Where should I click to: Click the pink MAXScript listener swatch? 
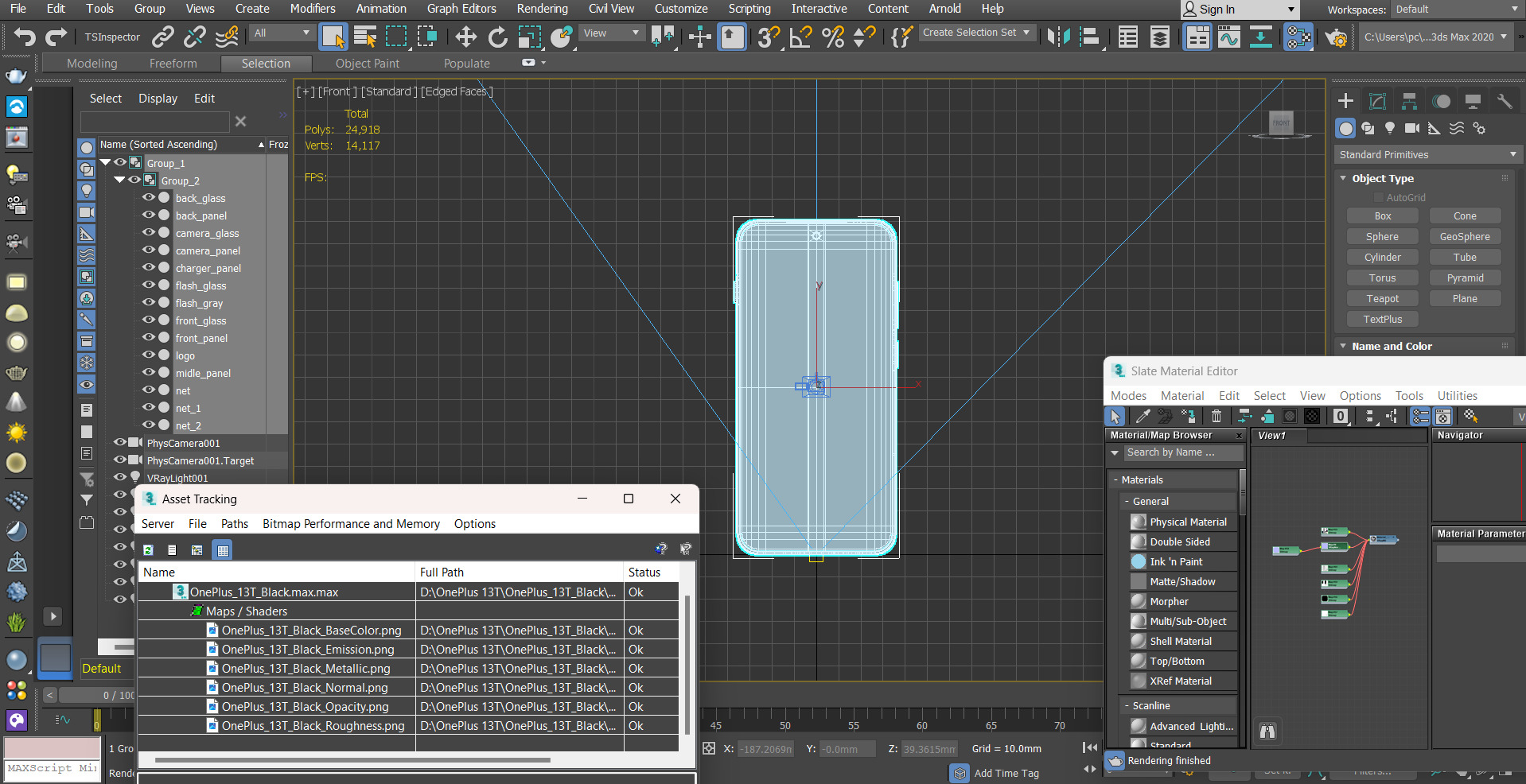[53, 747]
